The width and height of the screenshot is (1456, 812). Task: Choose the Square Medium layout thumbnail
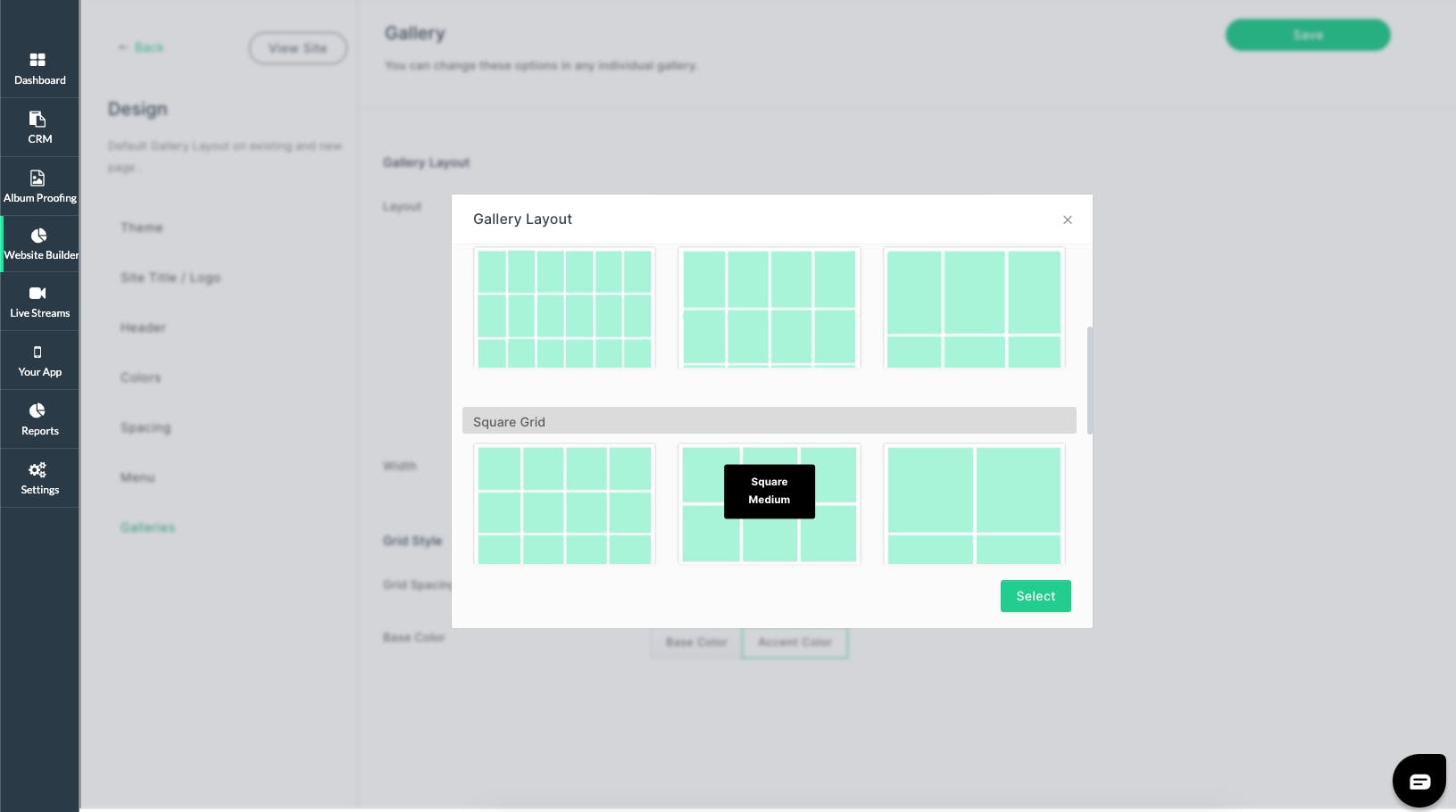[770, 504]
